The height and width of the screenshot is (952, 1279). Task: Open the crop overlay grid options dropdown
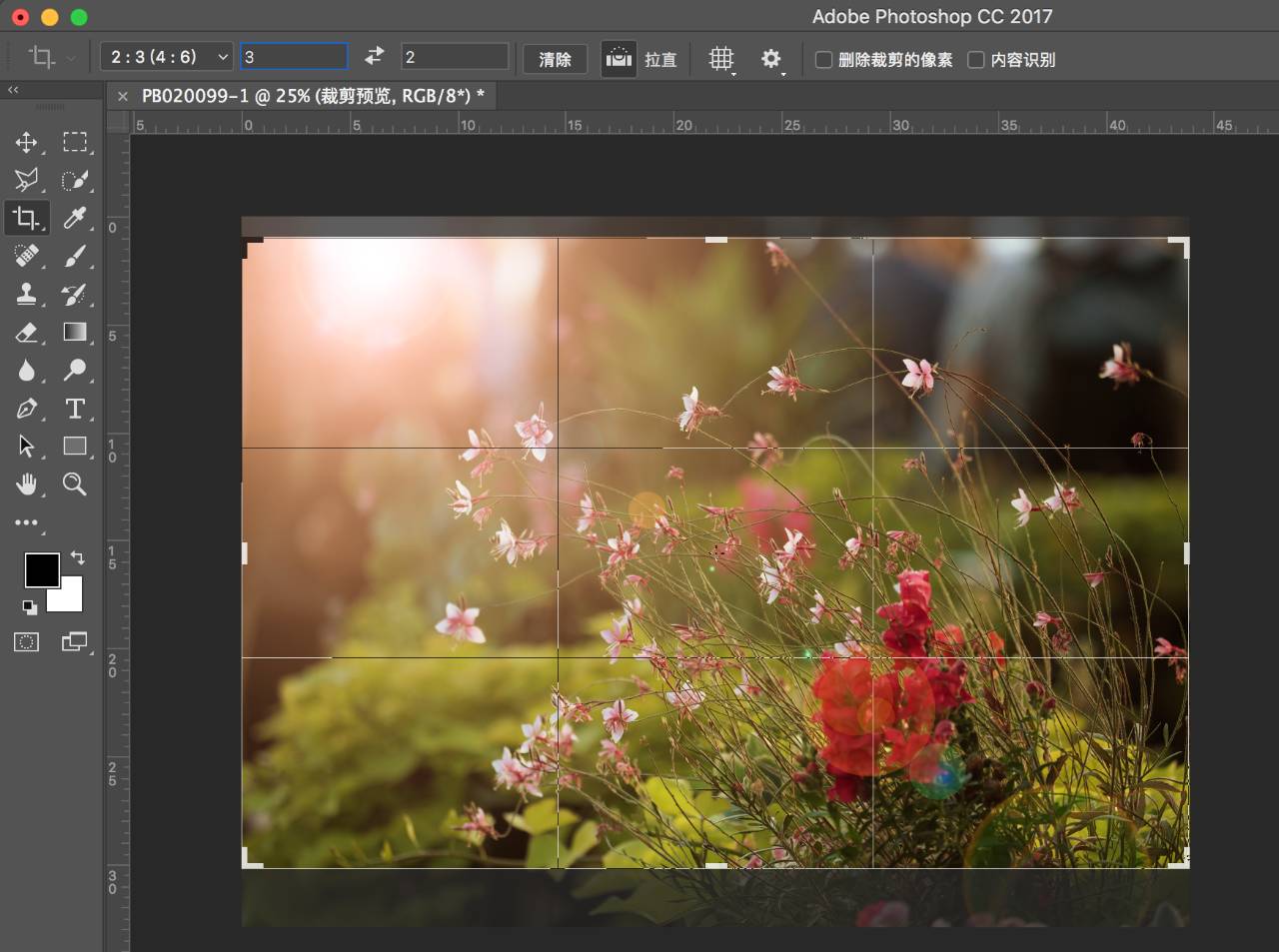[x=721, y=59]
